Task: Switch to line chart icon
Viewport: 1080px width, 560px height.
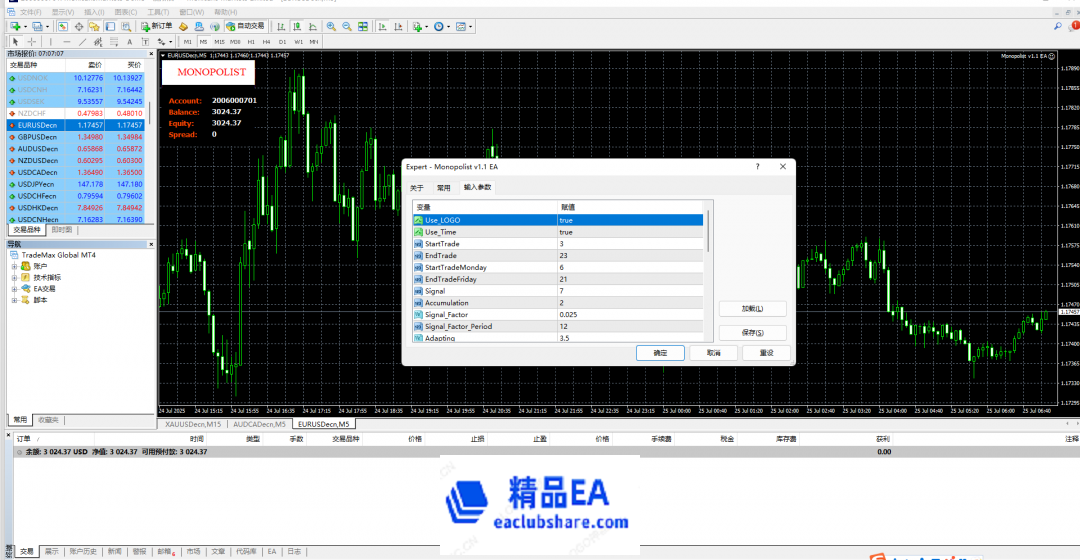Action: (313, 26)
